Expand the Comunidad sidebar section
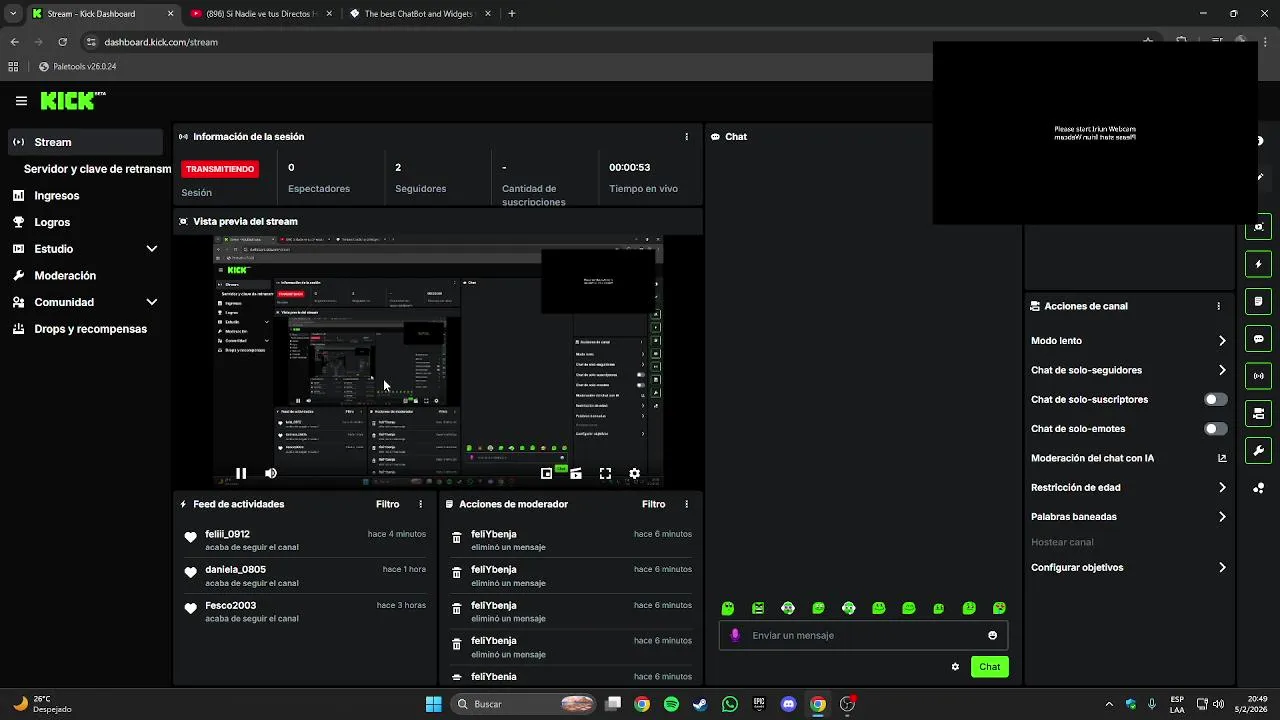This screenshot has height=720, width=1280. pos(152,302)
